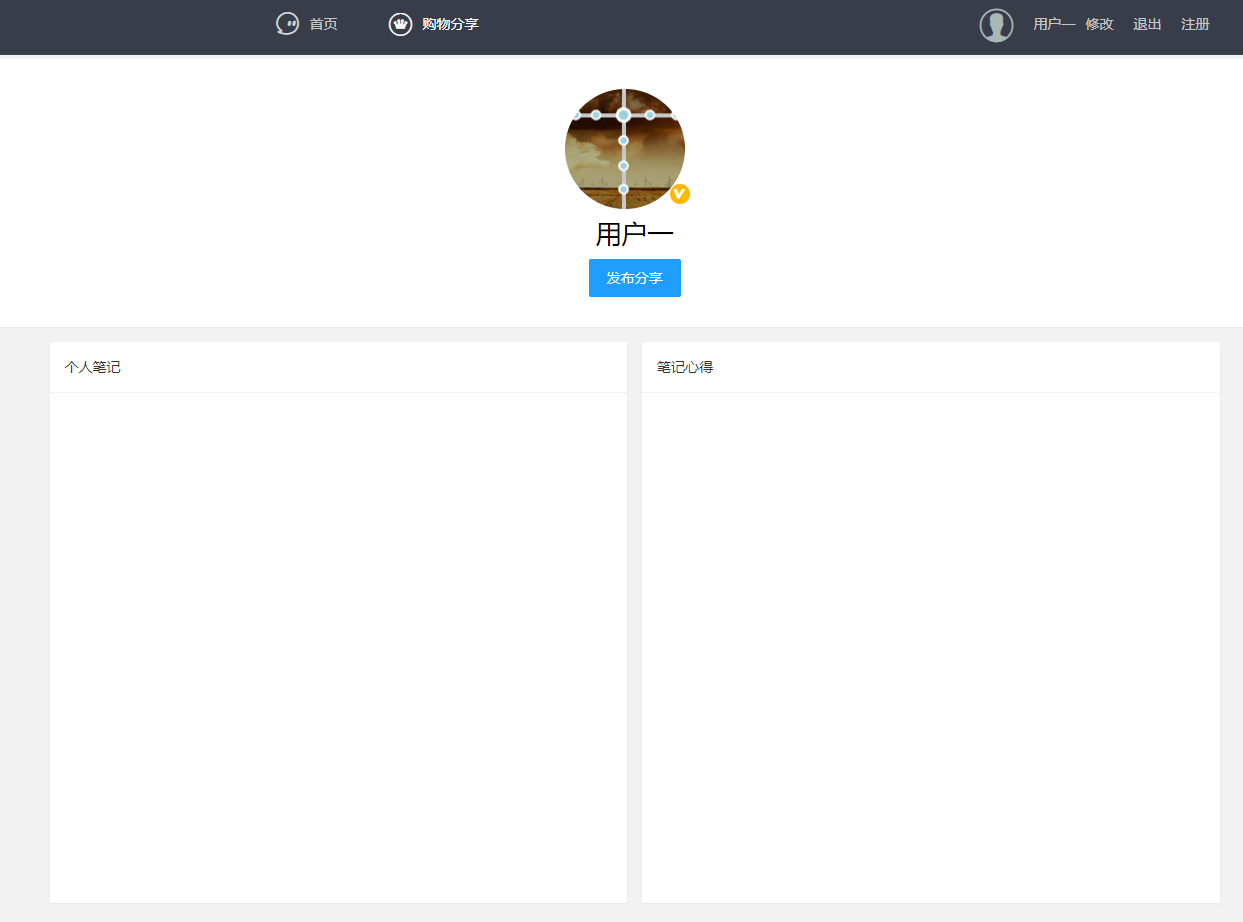Click inside the empty 笔记心得 panel body
This screenshot has height=922, width=1243.
click(x=930, y=640)
